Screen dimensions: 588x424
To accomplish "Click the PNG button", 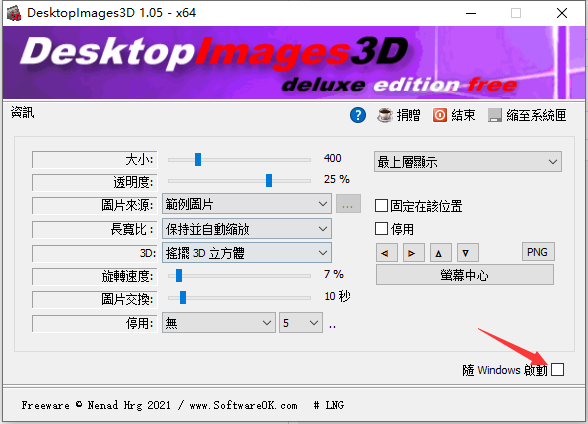I will tap(538, 252).
